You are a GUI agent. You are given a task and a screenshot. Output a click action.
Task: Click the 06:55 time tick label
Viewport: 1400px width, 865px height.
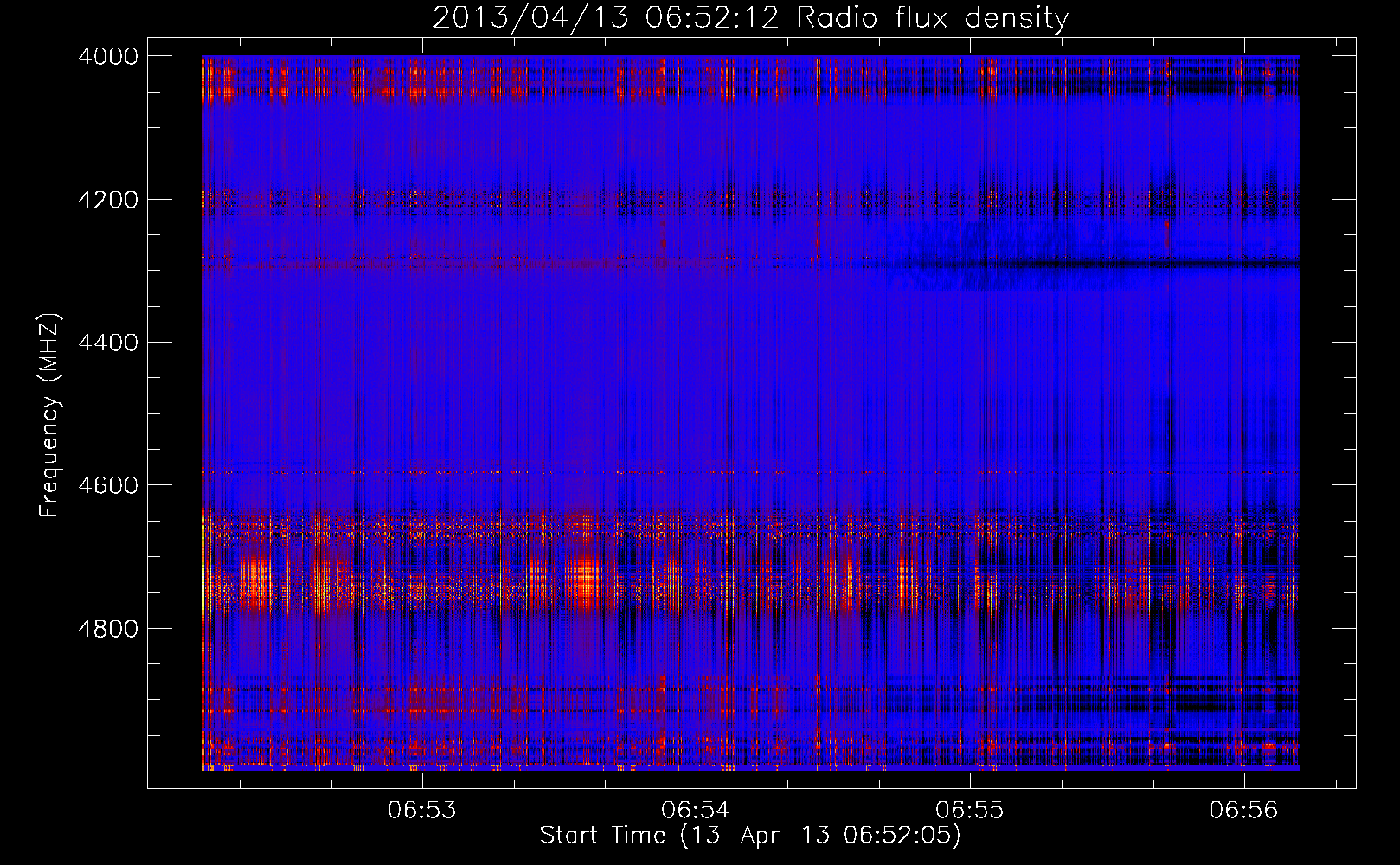[x=970, y=811]
